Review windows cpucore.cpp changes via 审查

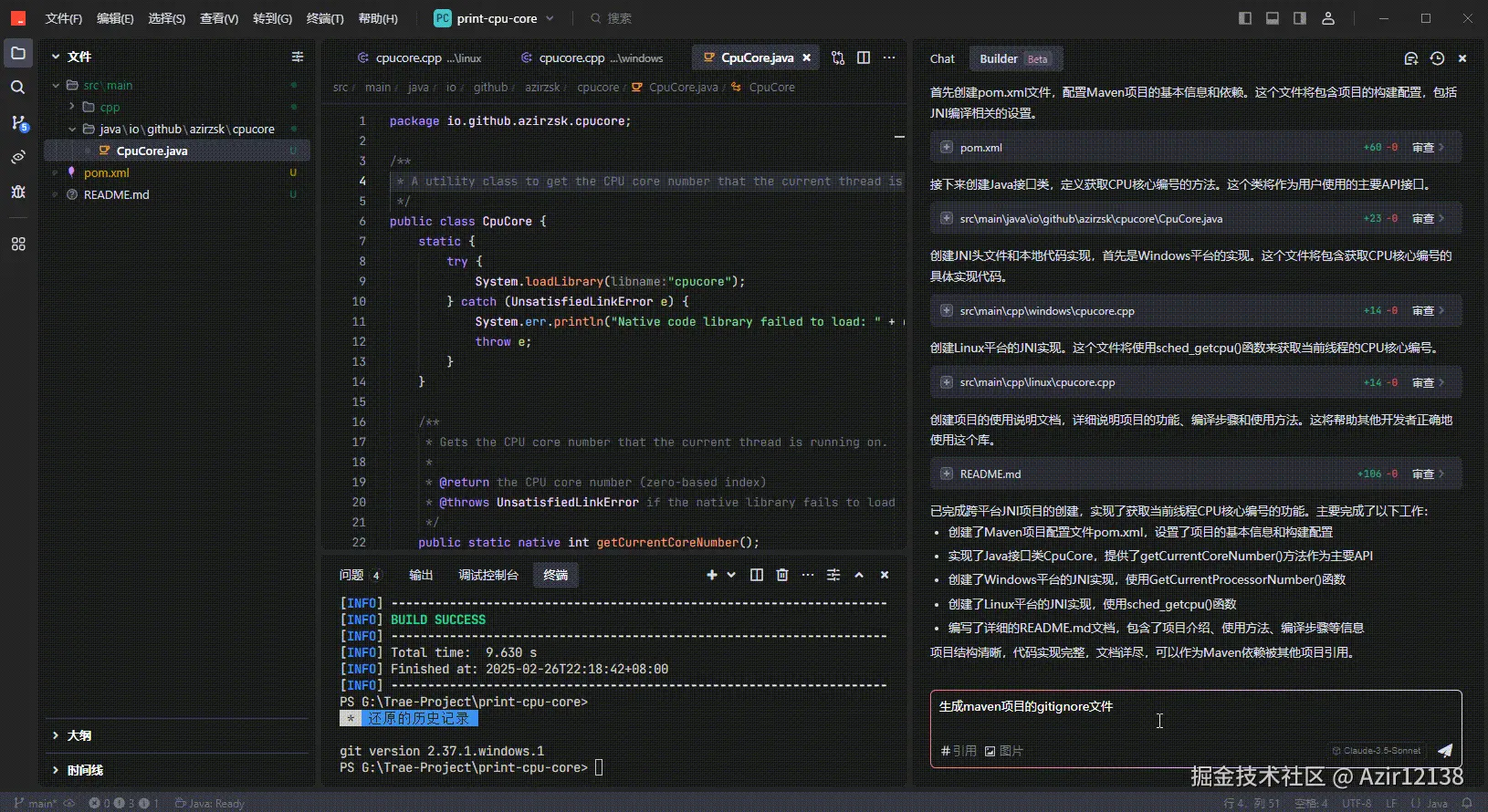coord(1428,310)
